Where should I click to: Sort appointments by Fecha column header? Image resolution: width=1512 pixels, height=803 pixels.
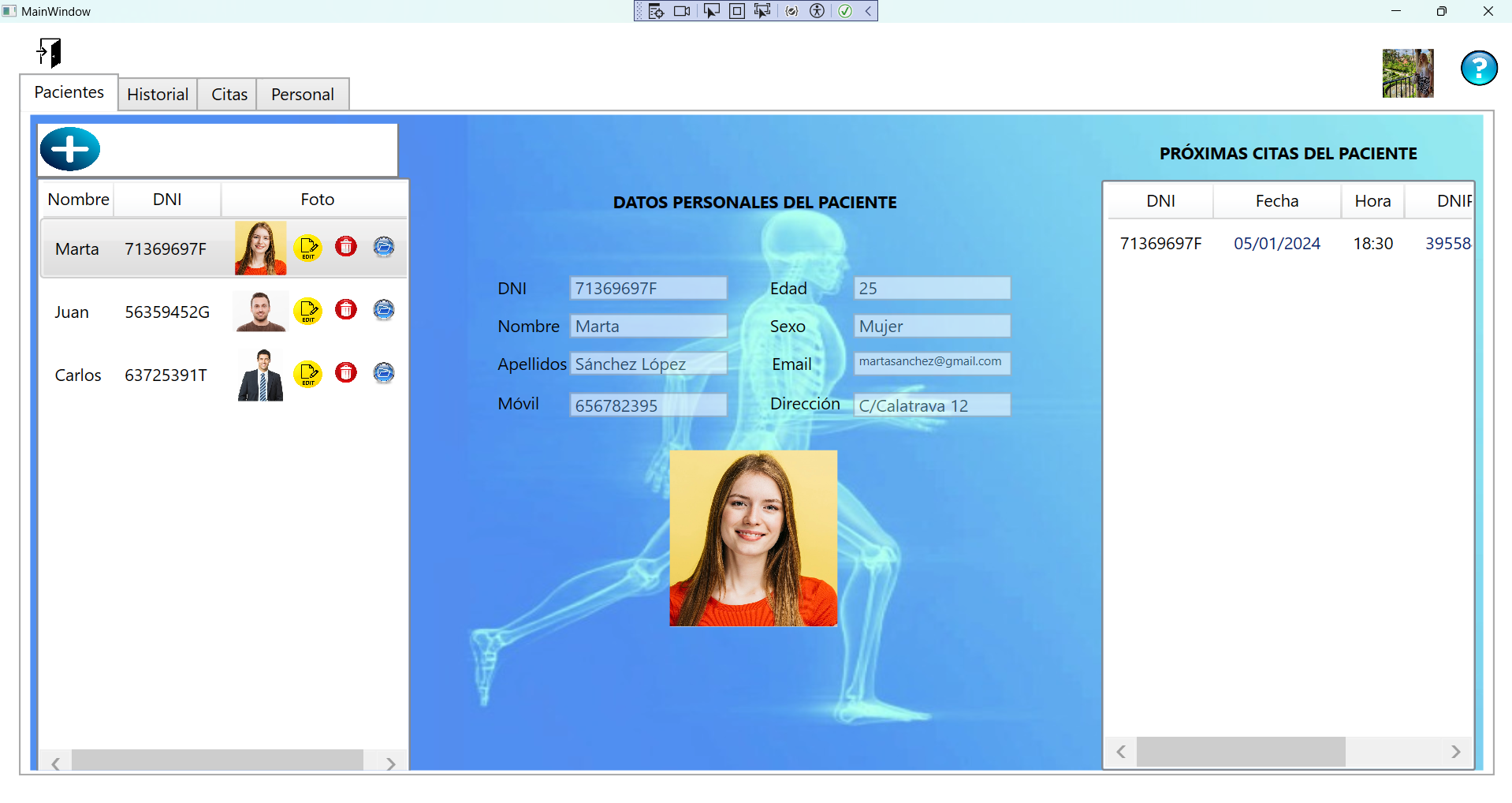click(x=1277, y=201)
